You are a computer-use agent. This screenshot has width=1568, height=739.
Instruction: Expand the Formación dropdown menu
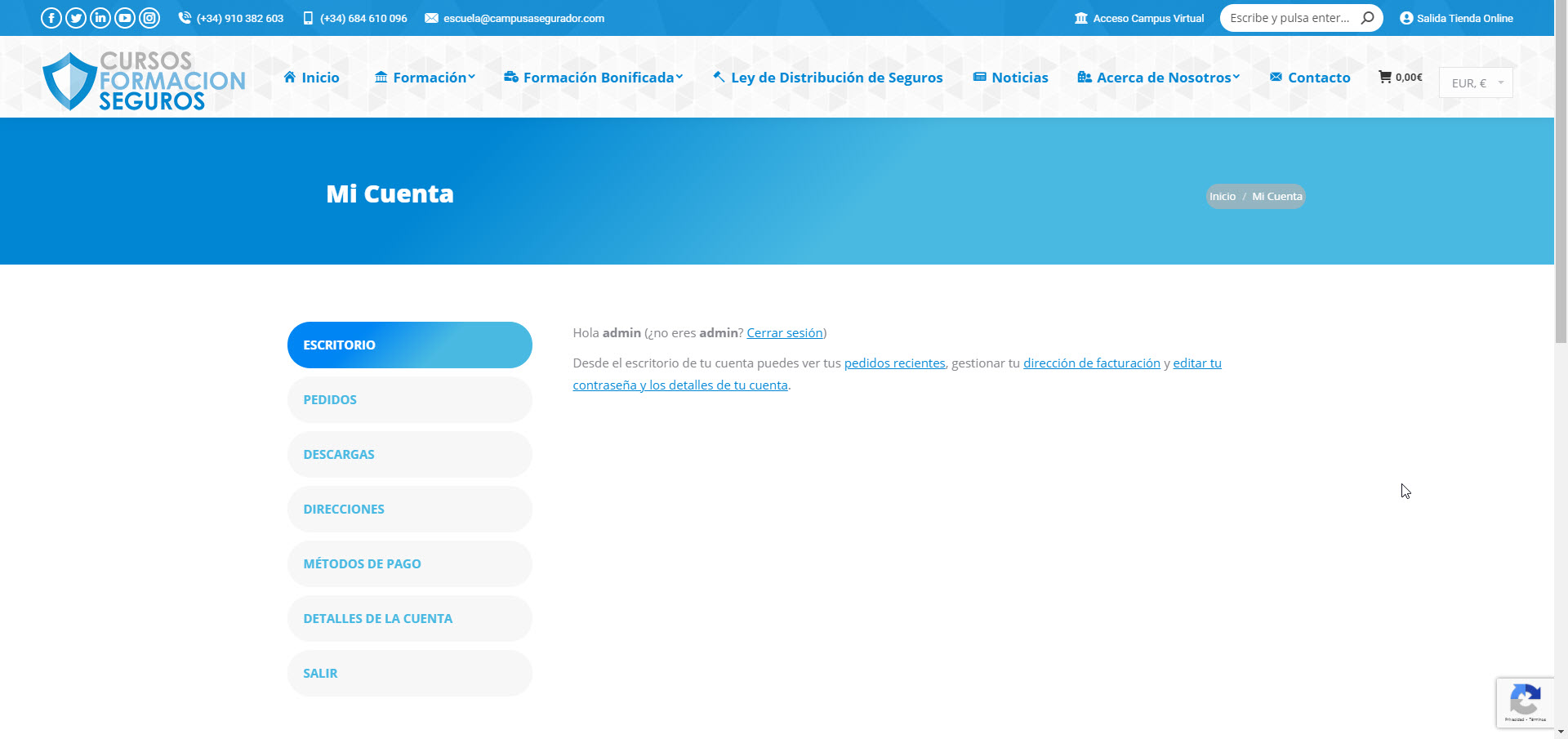pyautogui.click(x=425, y=78)
